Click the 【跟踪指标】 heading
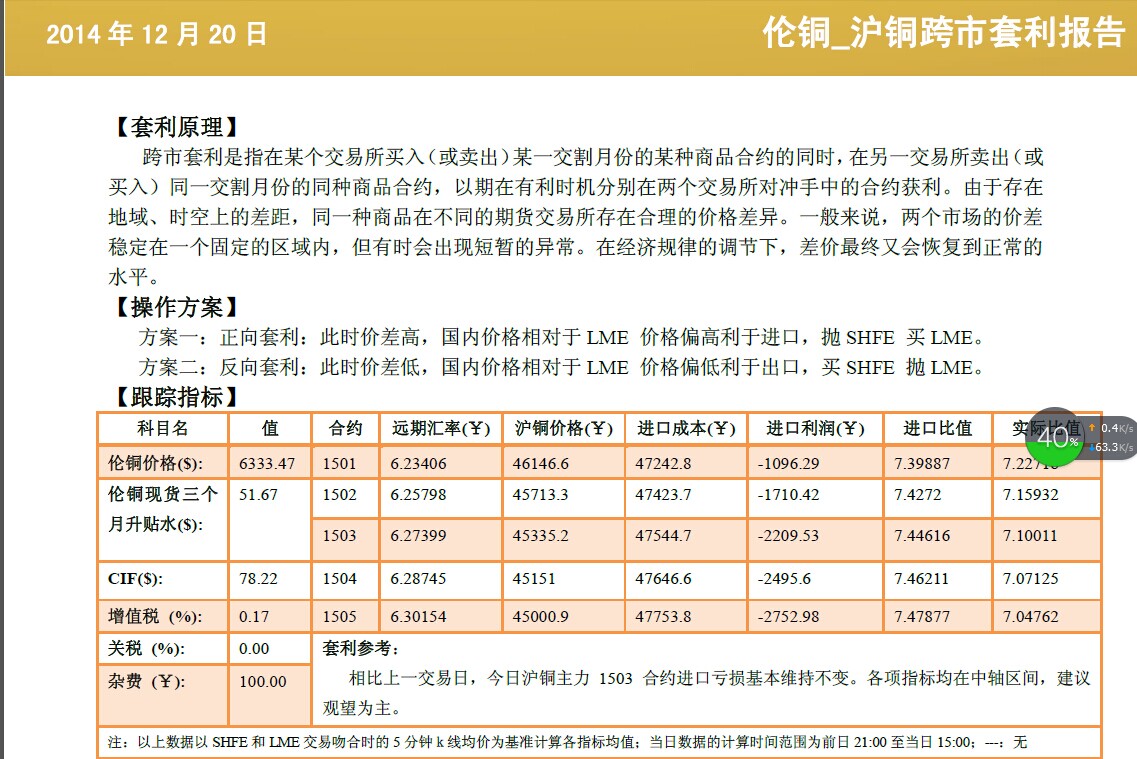This screenshot has height=759, width=1137. (177, 397)
